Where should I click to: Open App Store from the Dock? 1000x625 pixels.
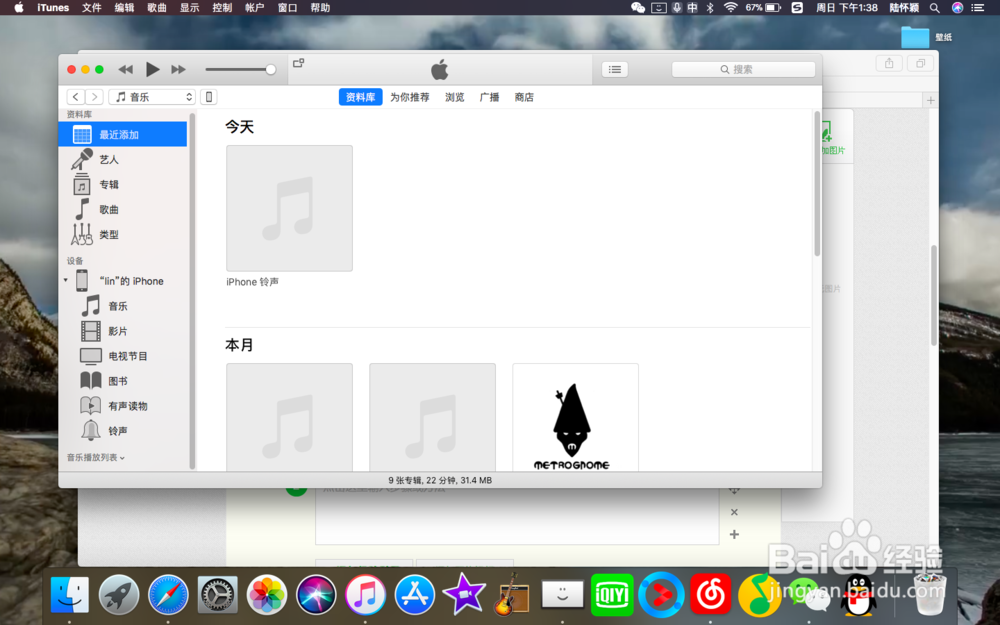[415, 595]
